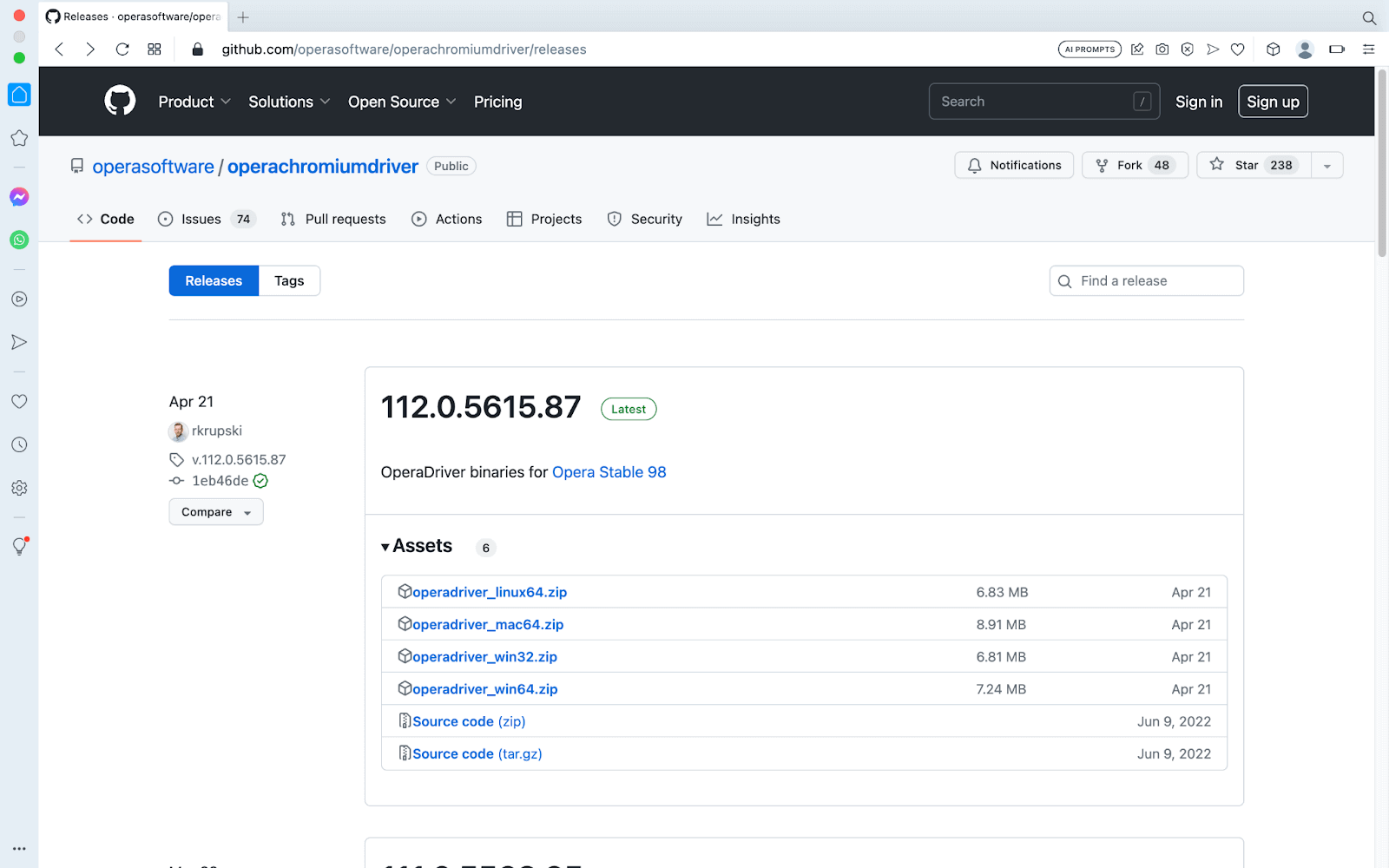Open operachromiumdriver repo link
The width and height of the screenshot is (1389, 868).
[323, 167]
